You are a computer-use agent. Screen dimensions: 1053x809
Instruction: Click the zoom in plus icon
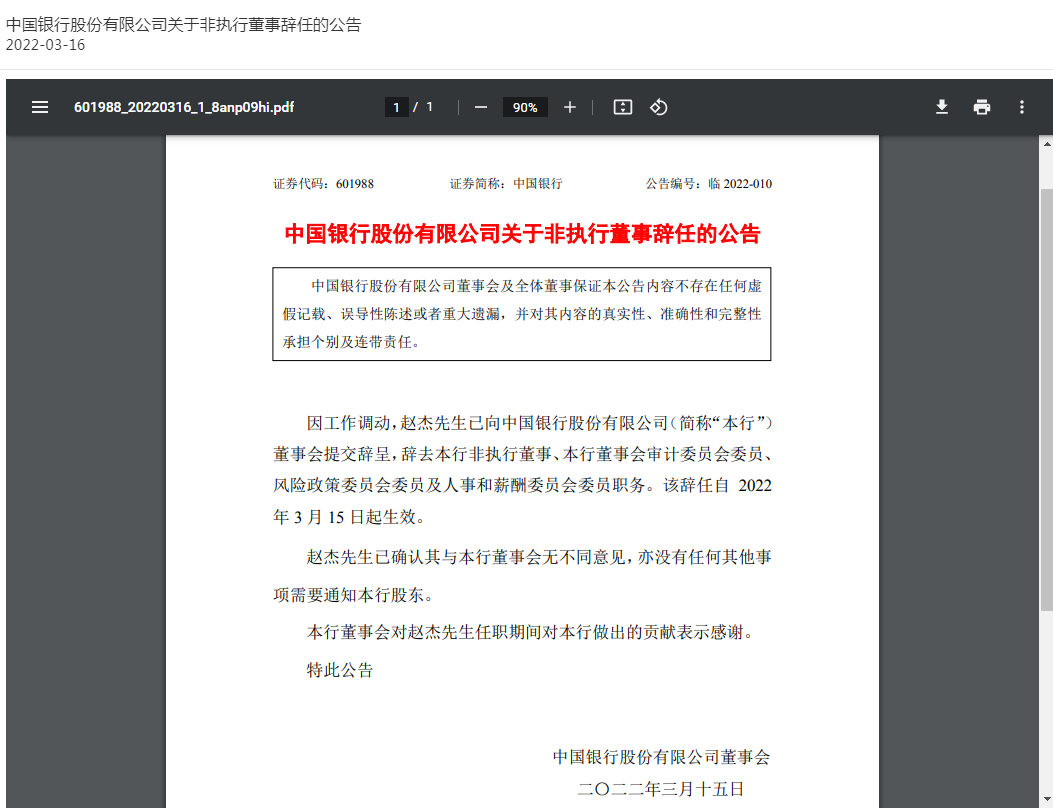(x=569, y=107)
